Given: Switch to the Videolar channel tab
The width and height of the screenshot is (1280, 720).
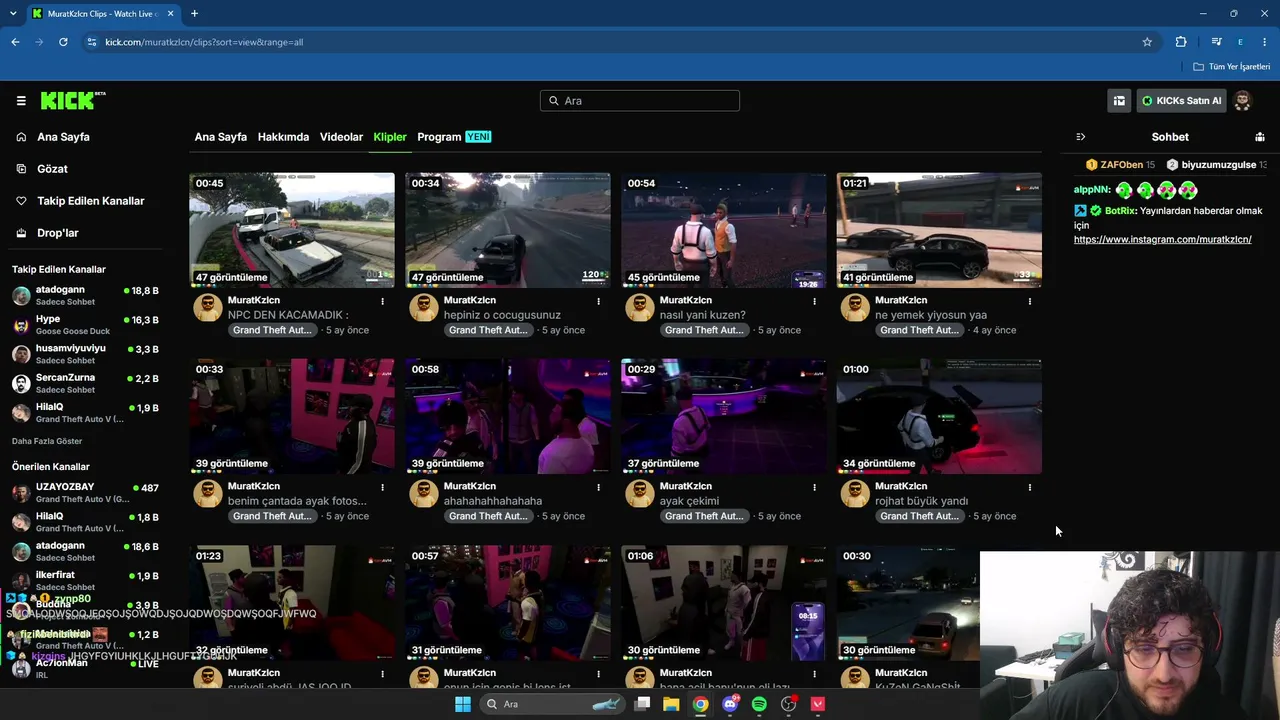Looking at the screenshot, I should pos(341,137).
